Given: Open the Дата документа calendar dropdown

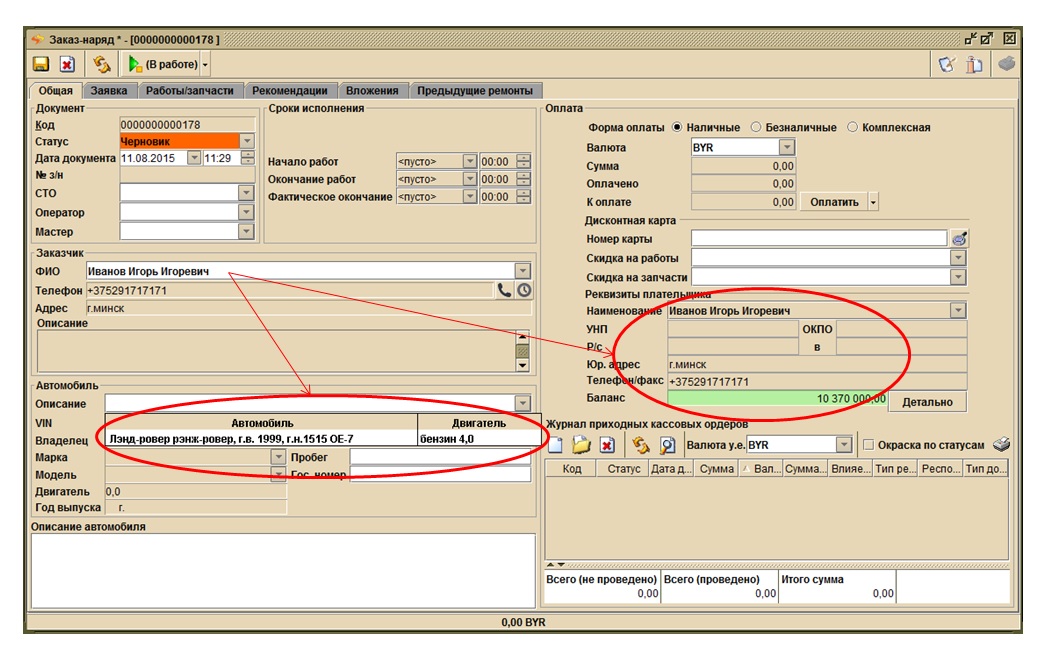Looking at the screenshot, I should [x=194, y=158].
